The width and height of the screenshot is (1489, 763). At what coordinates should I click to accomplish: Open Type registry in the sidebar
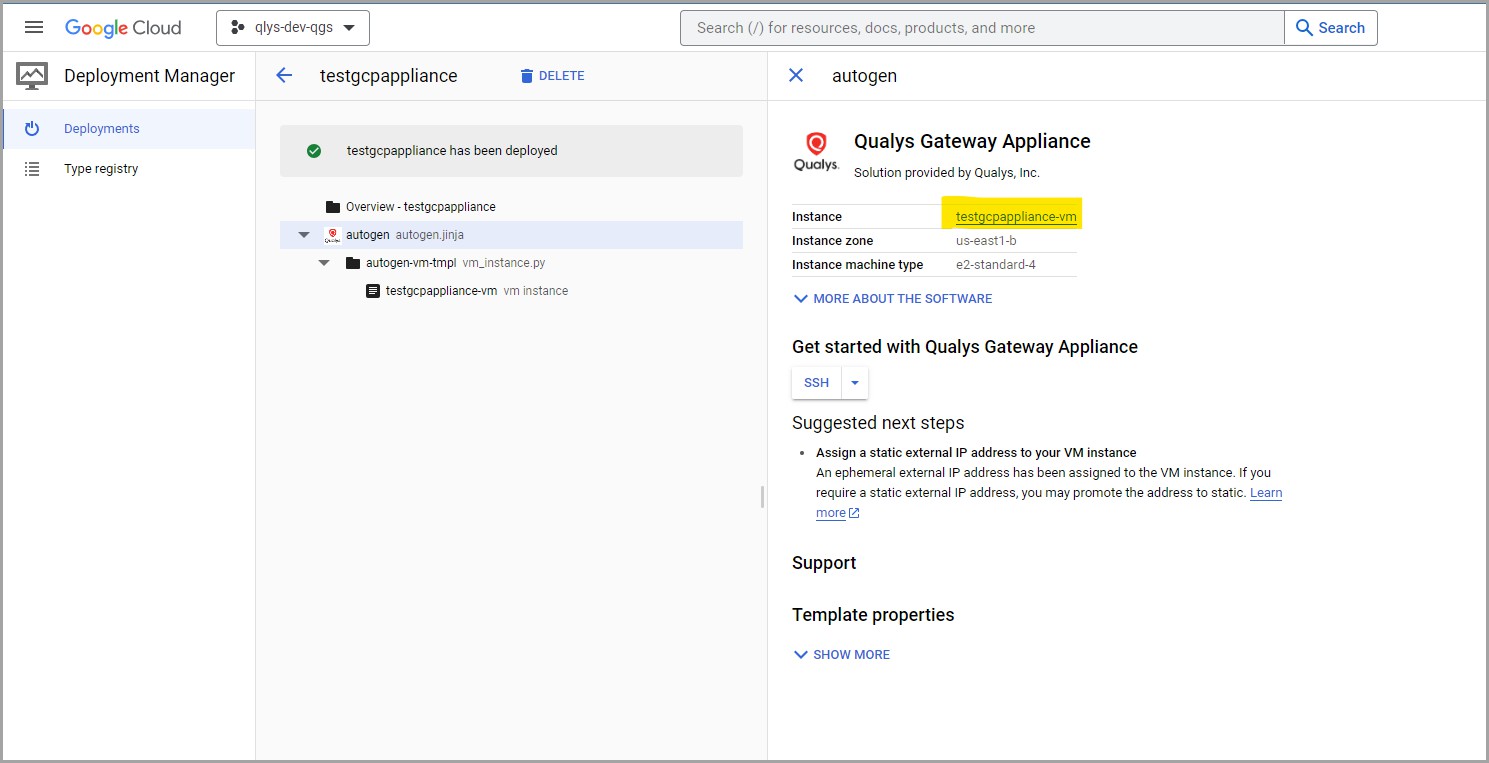point(128,169)
